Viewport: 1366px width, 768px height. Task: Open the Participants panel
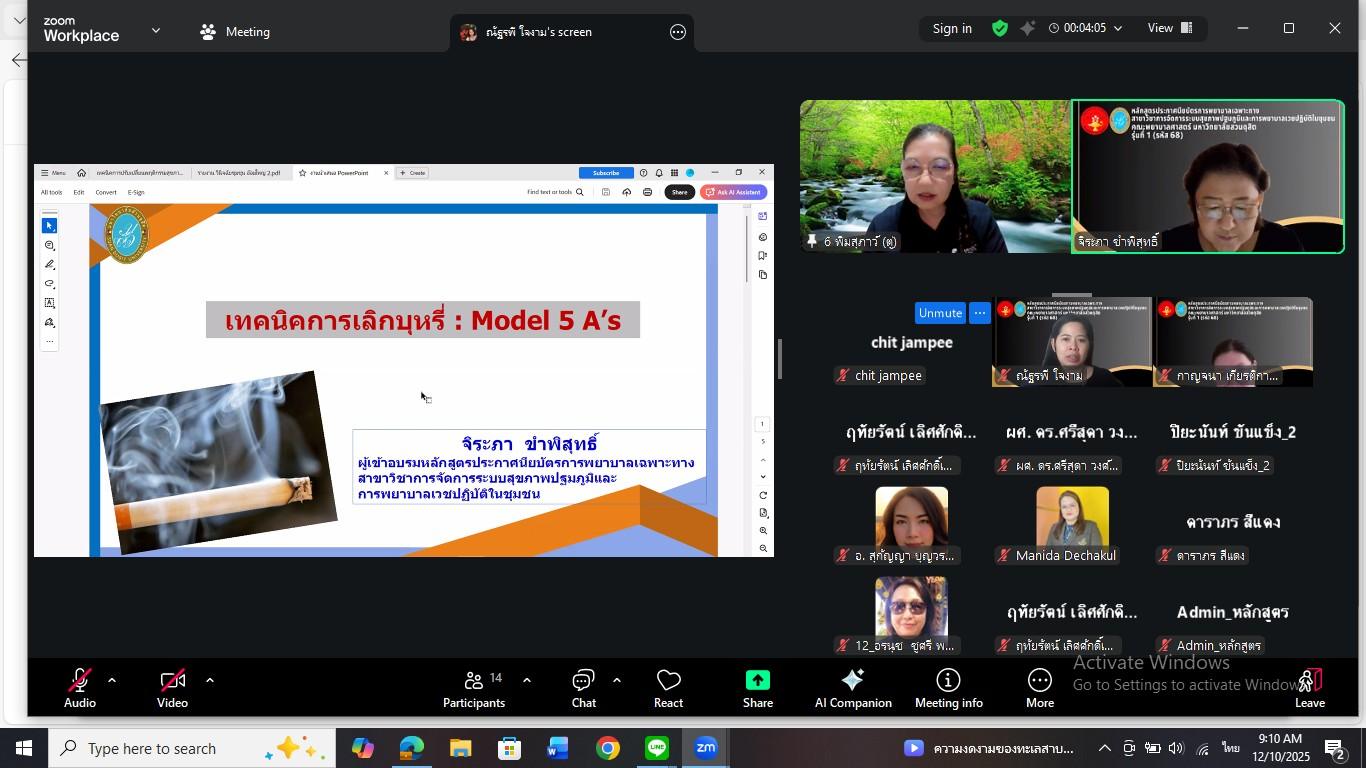point(473,689)
